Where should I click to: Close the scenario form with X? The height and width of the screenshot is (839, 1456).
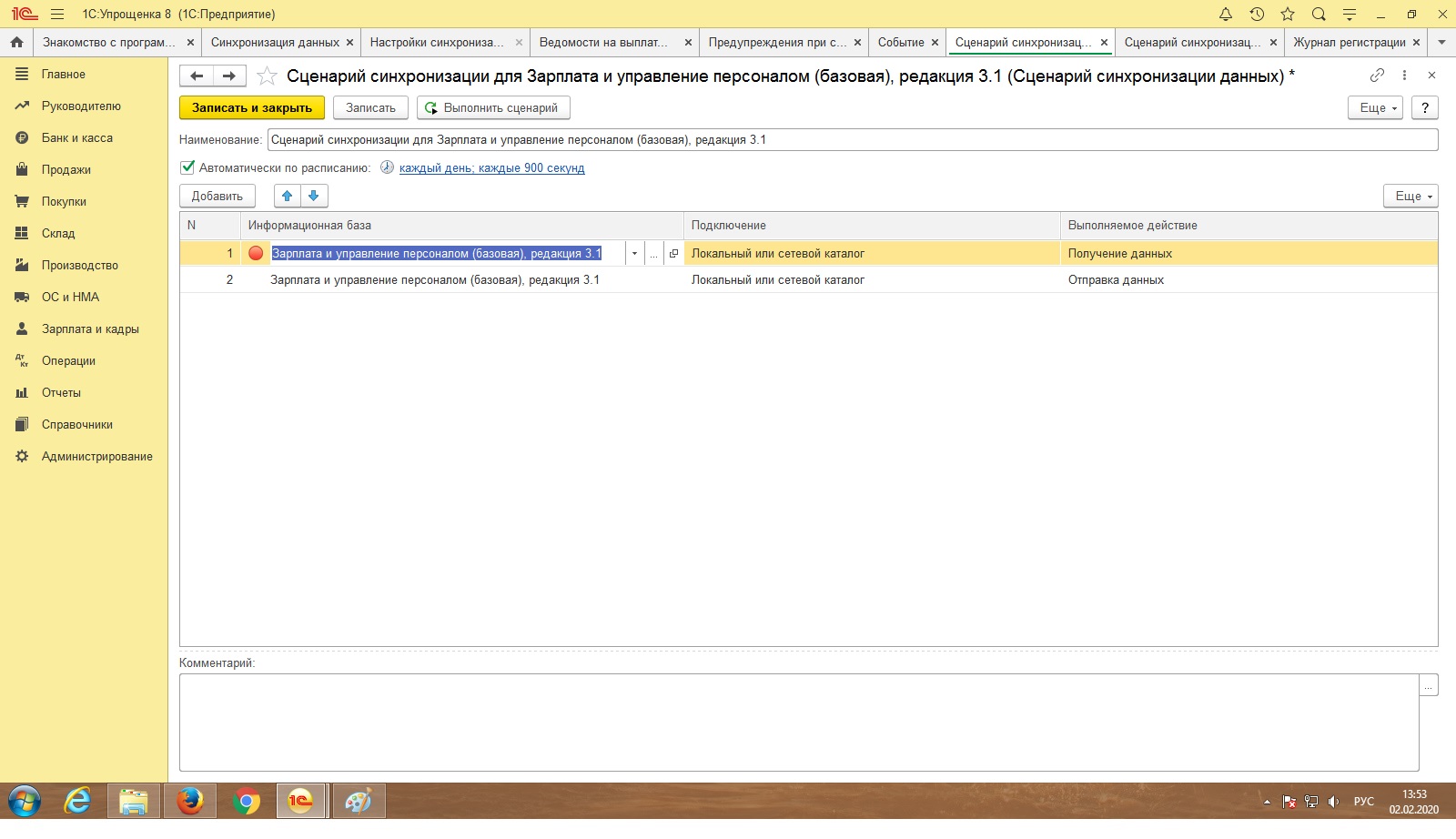click(x=1431, y=76)
